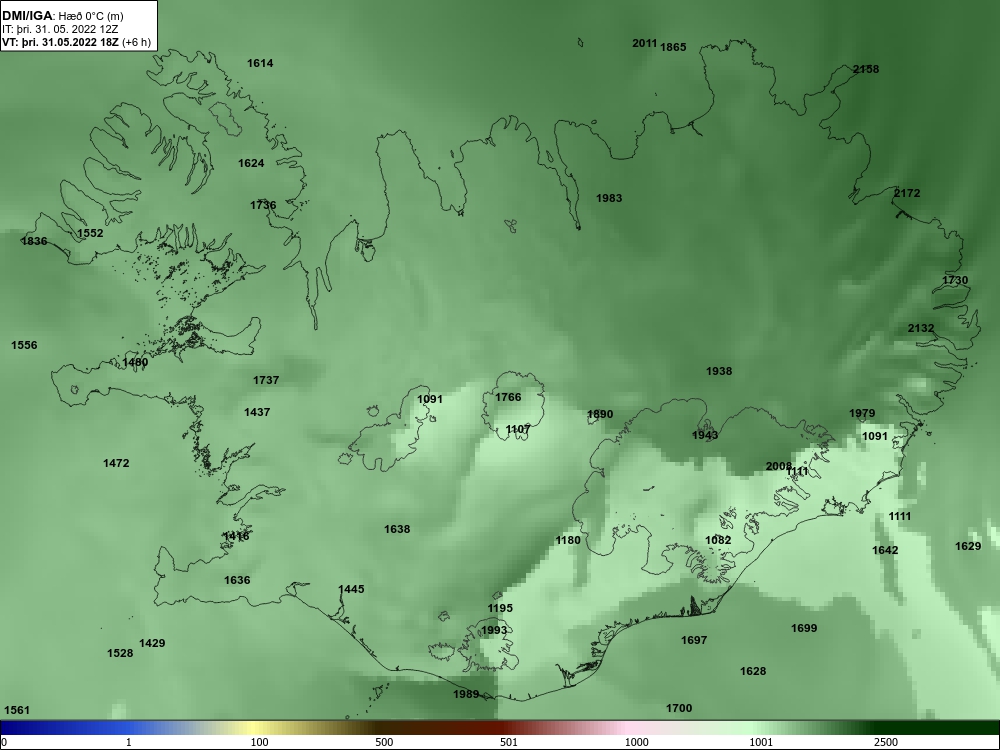The image size is (1000, 750).
Task: Click the 1993 value on the glacier
Action: (x=494, y=631)
